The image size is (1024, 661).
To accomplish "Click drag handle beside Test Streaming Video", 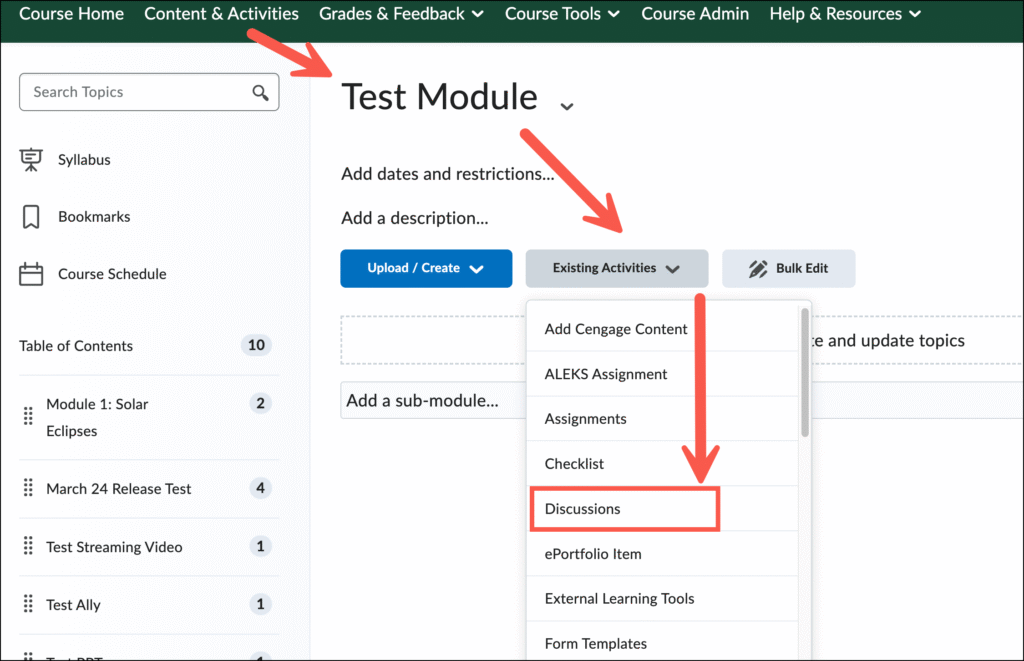I will 28,546.
